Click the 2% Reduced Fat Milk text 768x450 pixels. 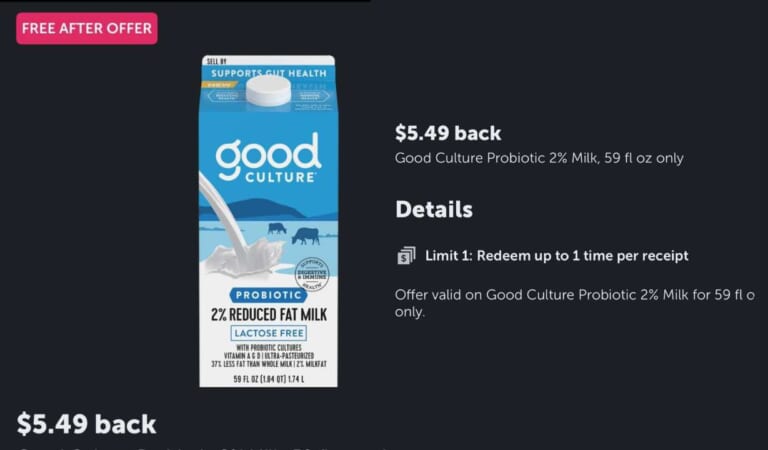(269, 314)
